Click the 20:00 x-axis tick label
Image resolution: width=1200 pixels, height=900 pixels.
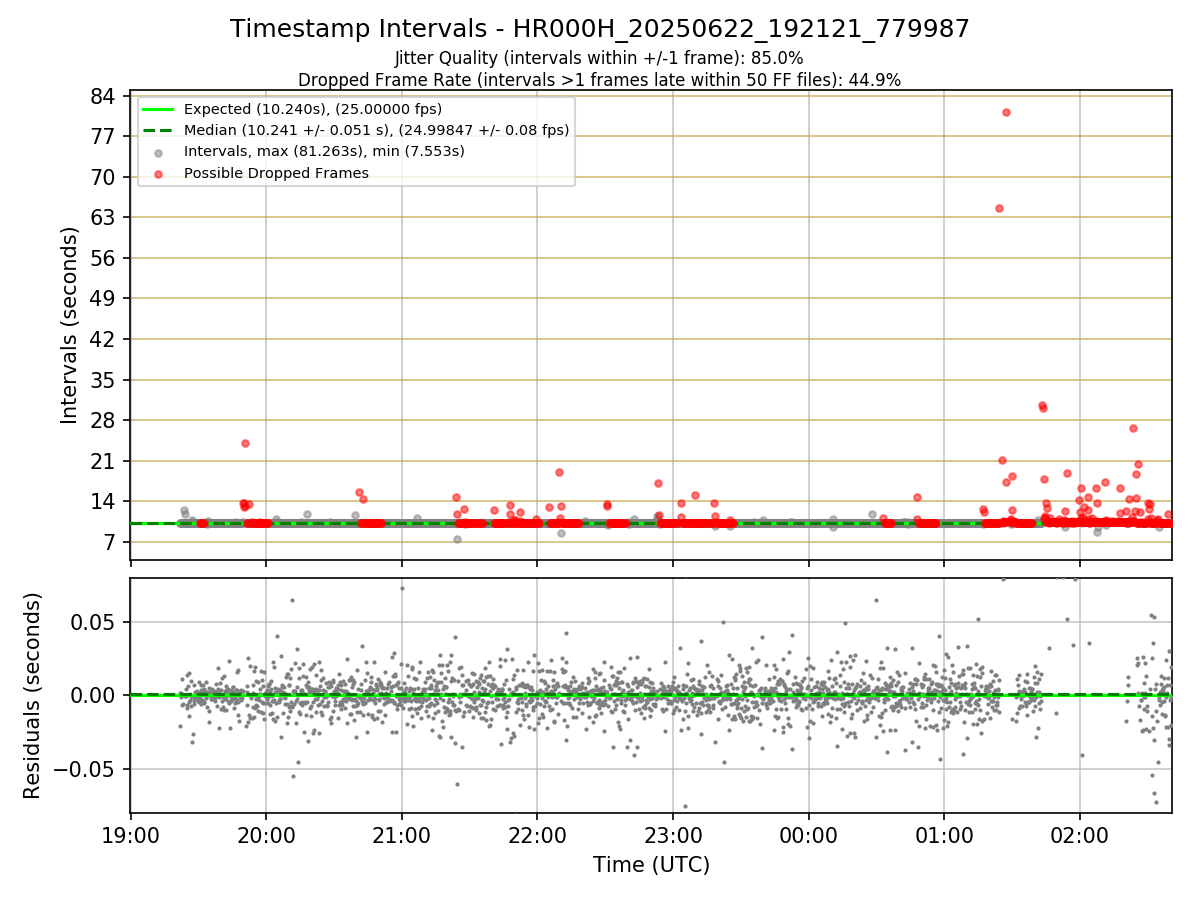pyautogui.click(x=266, y=834)
